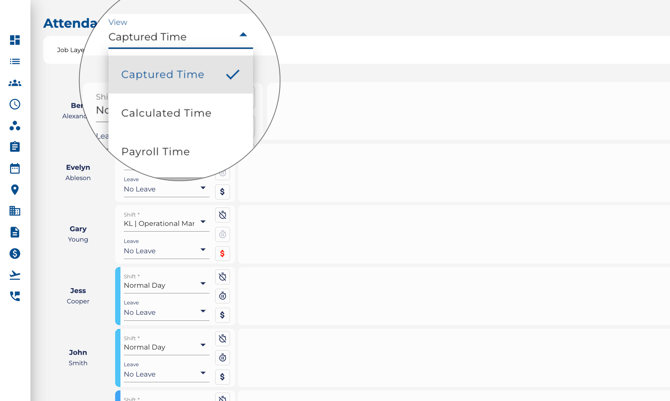Click the timer-off icon in Jess Cooper's row
This screenshot has height=401, width=670.
(x=222, y=277)
